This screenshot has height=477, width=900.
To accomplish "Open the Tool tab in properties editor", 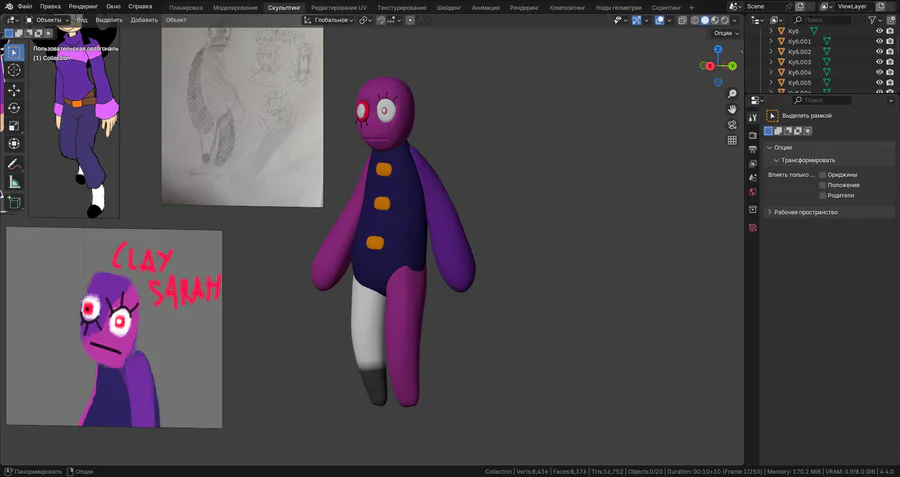I will [x=753, y=118].
